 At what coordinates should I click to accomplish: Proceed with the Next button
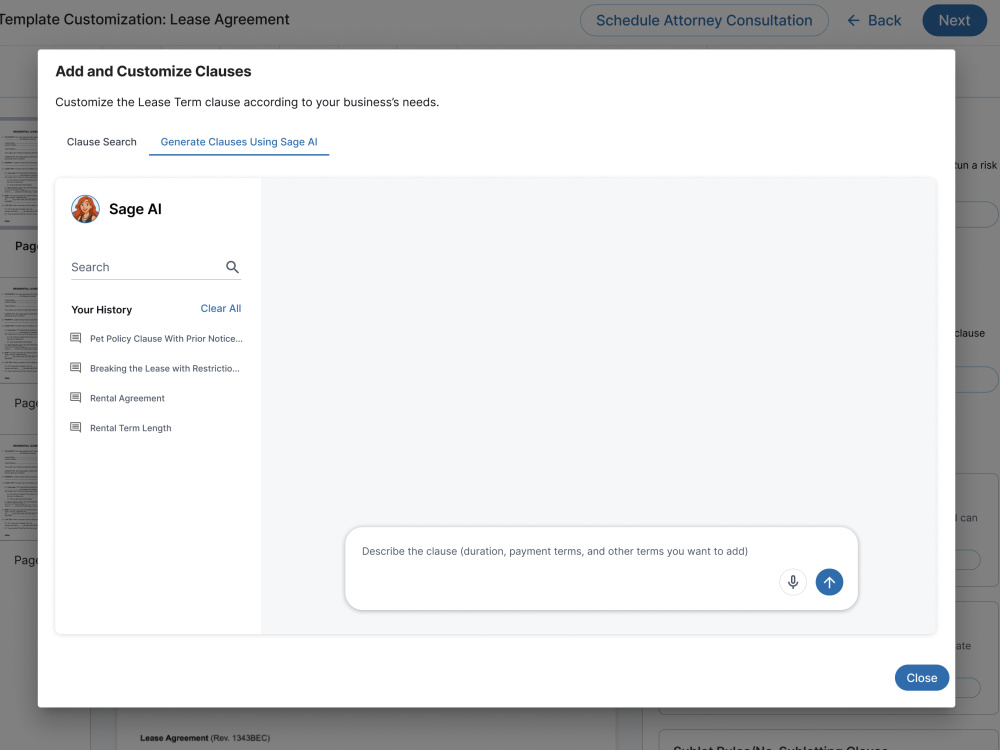[x=954, y=20]
